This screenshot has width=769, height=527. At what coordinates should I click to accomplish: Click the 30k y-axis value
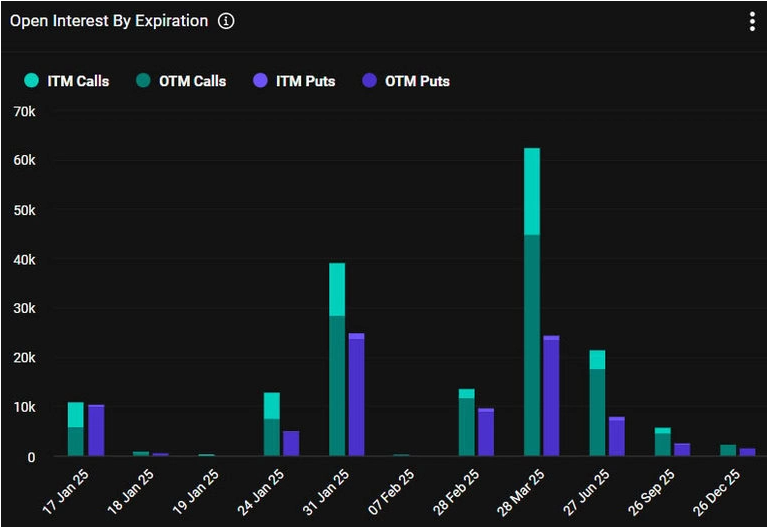tap(25, 308)
